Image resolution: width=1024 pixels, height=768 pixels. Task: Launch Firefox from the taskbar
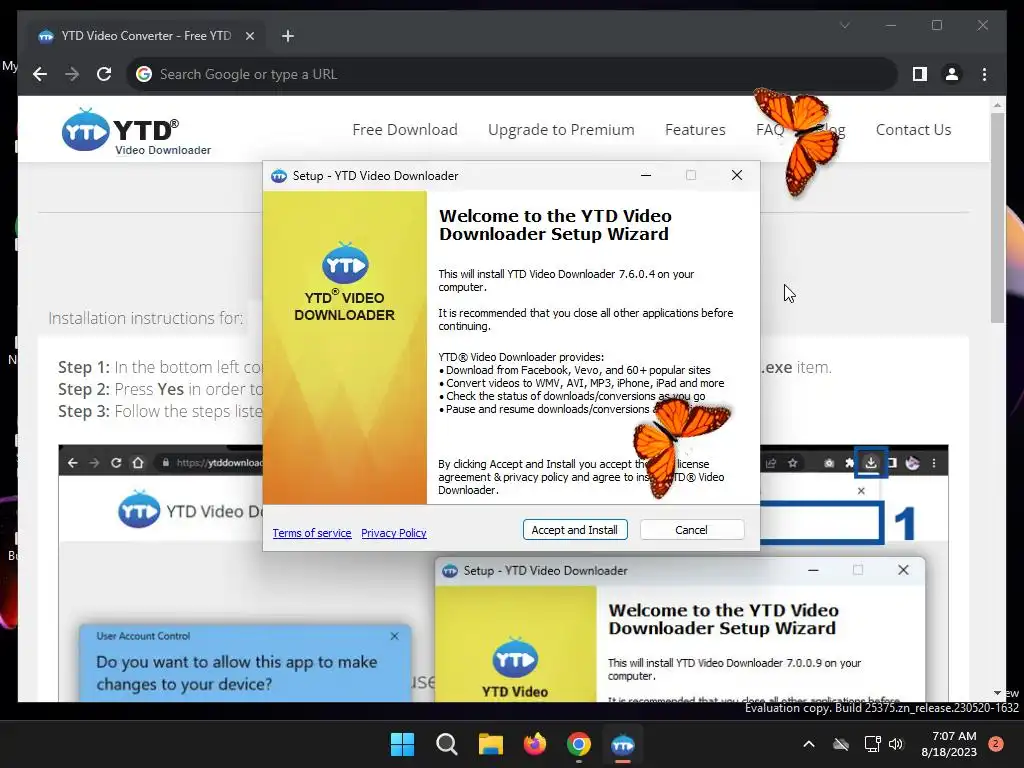(x=535, y=744)
